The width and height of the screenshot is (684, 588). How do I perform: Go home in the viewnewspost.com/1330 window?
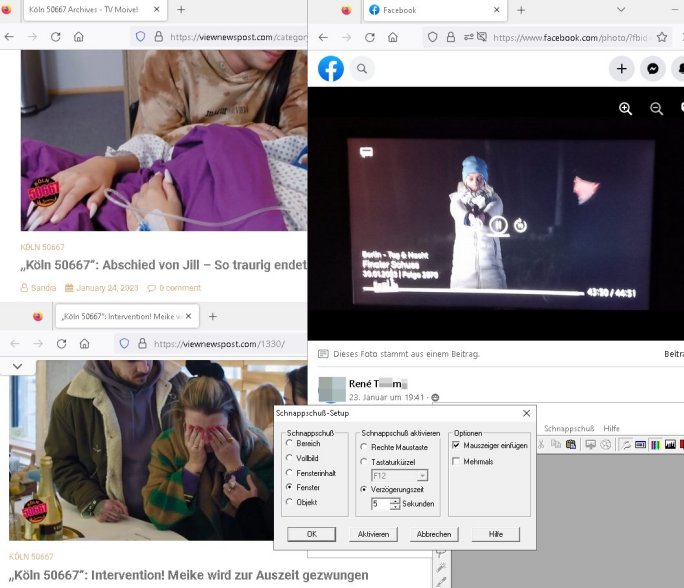click(x=85, y=344)
